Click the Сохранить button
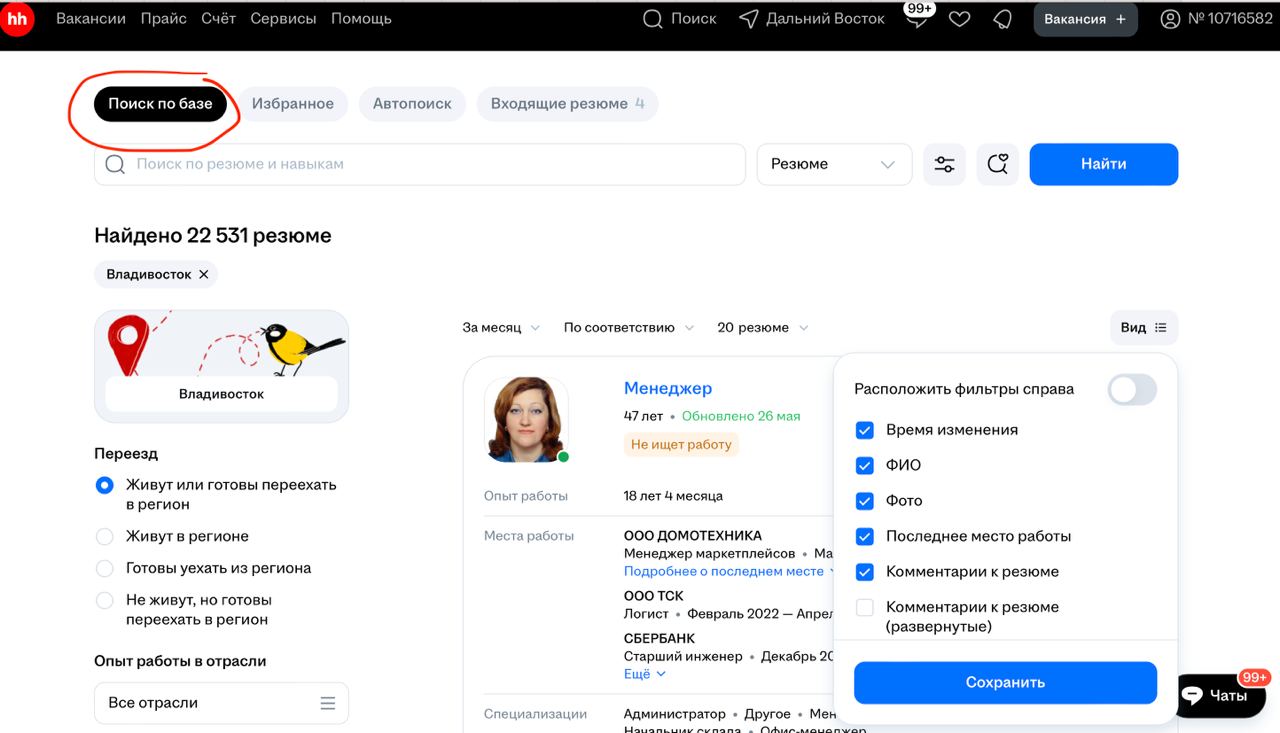The image size is (1280, 733). 1005,682
